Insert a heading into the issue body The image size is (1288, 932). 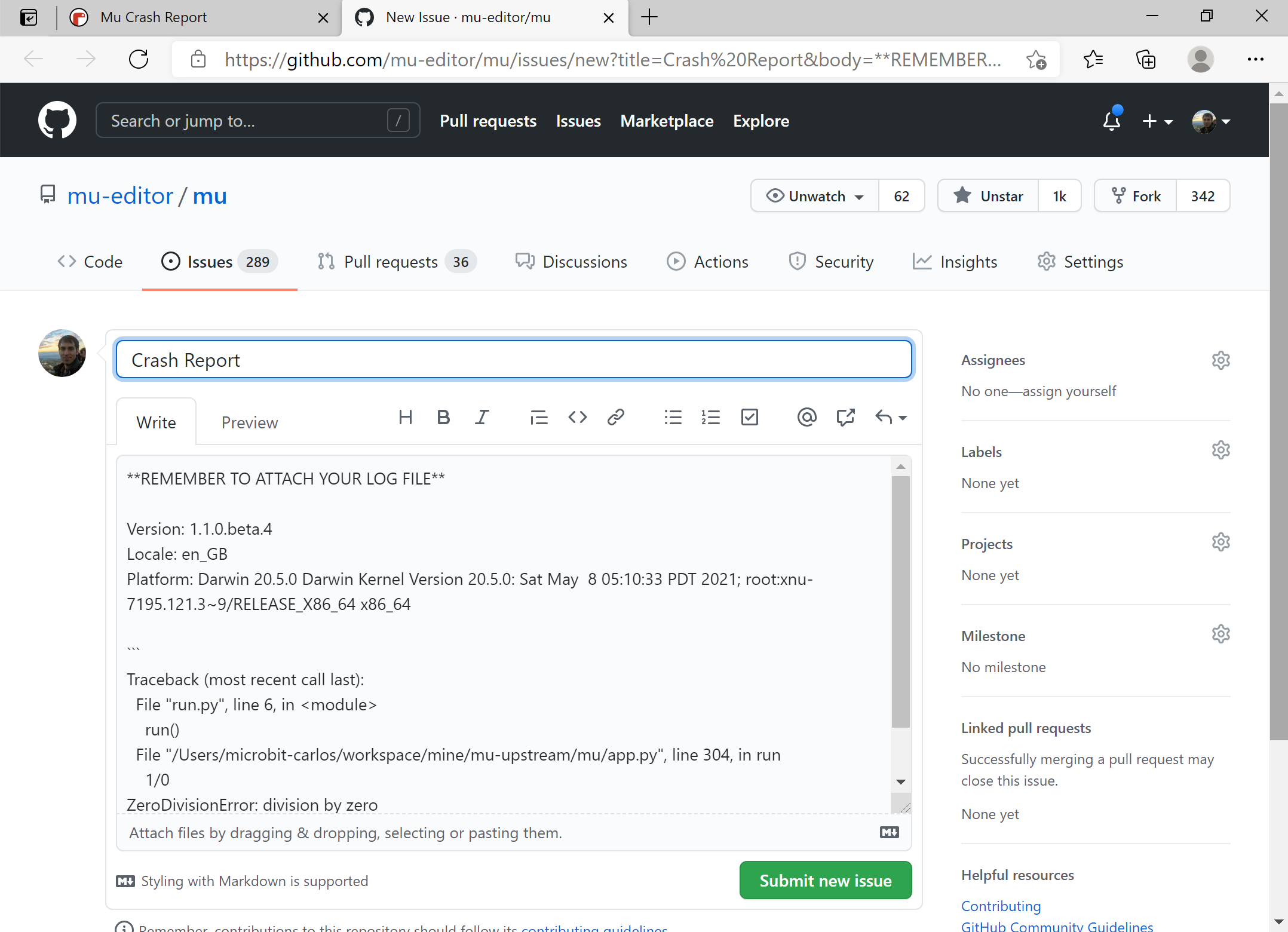click(406, 417)
